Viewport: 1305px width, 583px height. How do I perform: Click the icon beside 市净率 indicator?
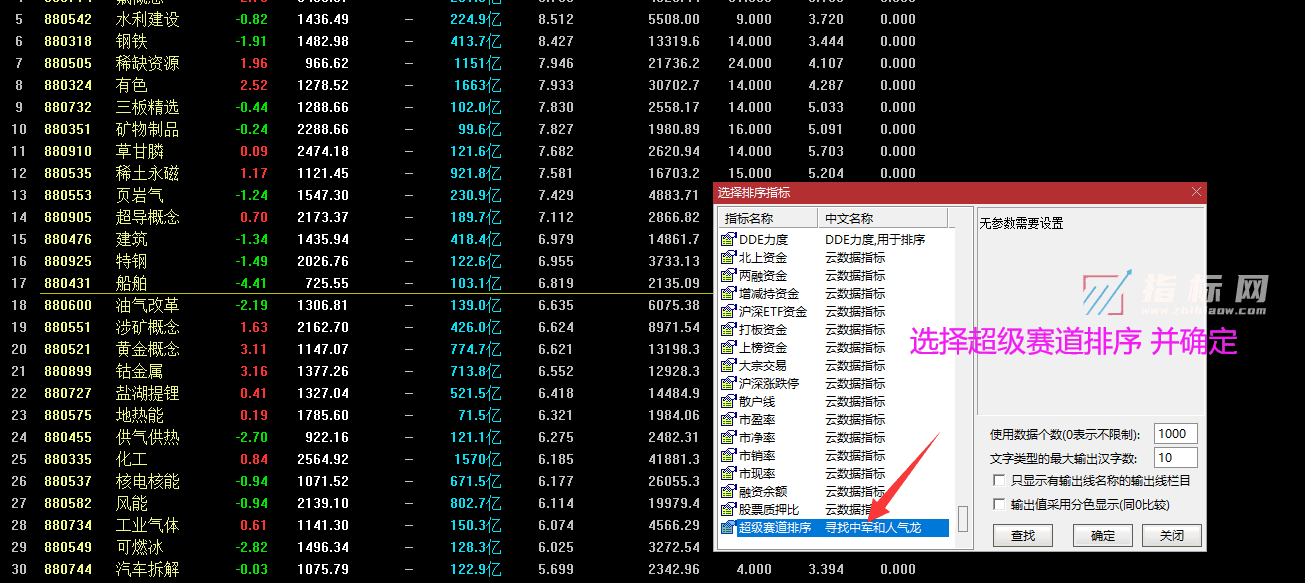point(728,438)
